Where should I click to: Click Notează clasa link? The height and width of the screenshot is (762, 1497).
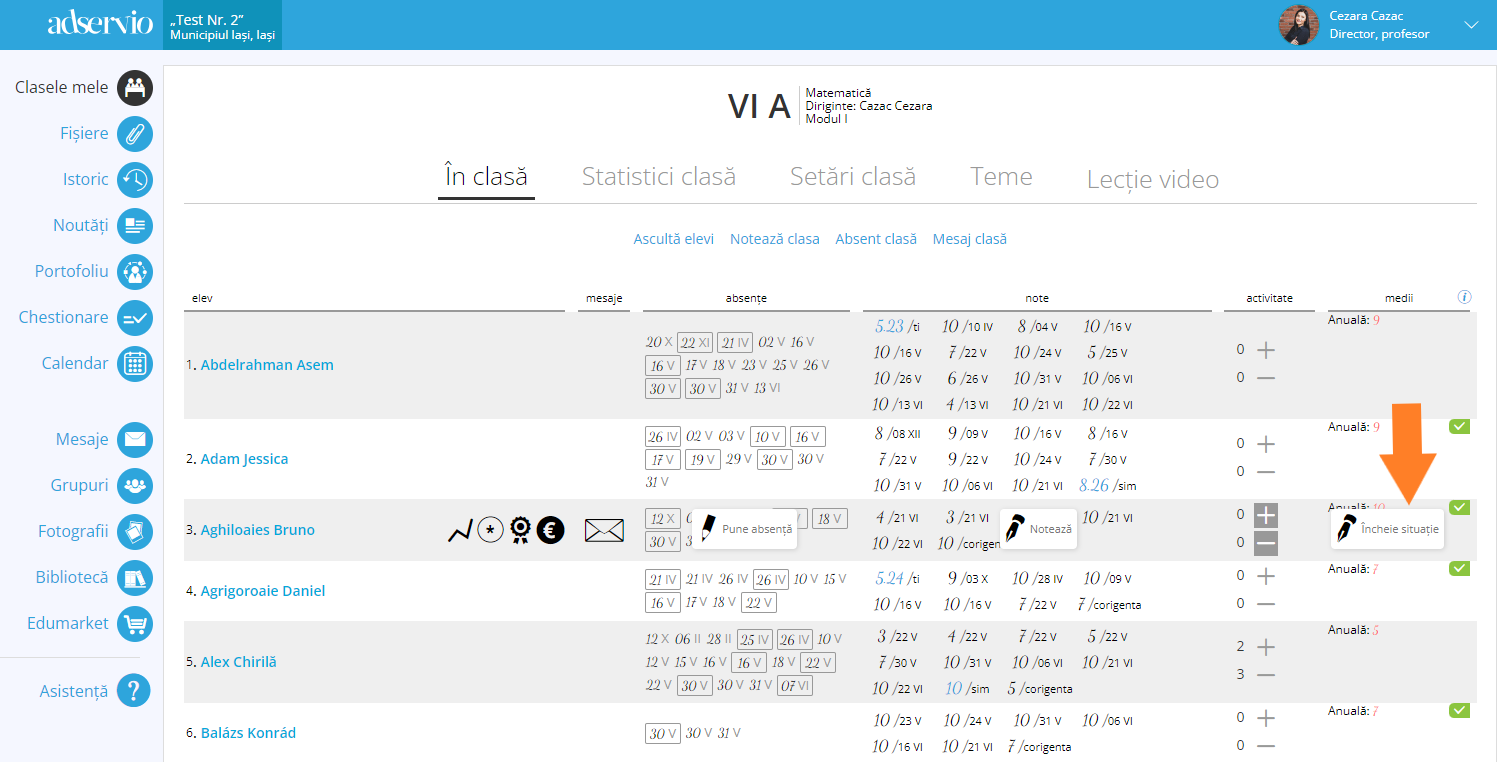pyautogui.click(x=774, y=239)
